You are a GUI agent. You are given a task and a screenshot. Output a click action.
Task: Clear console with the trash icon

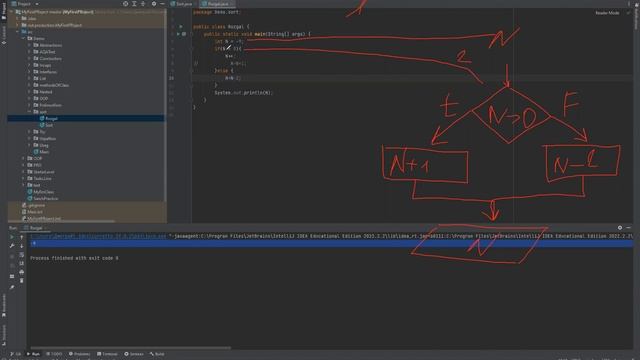click(x=22, y=280)
